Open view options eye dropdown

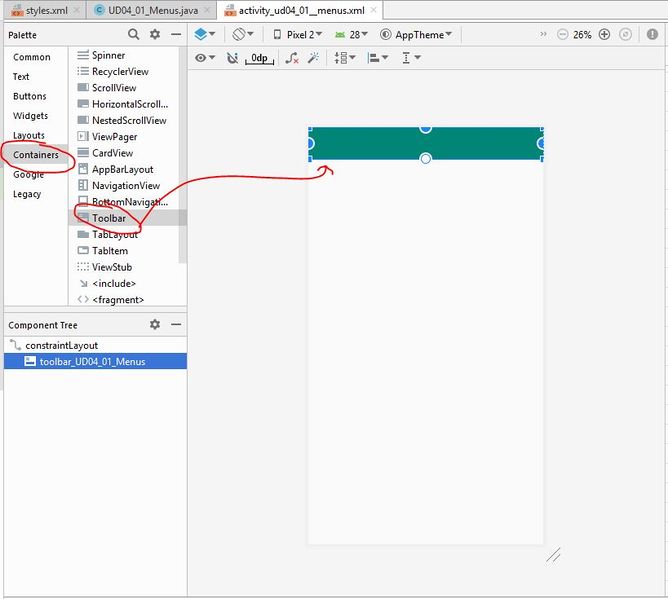205,58
